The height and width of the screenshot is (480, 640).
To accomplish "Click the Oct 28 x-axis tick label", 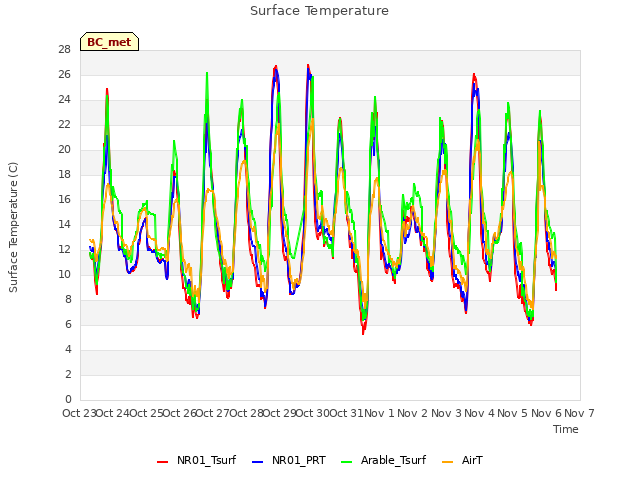I will [x=246, y=413].
